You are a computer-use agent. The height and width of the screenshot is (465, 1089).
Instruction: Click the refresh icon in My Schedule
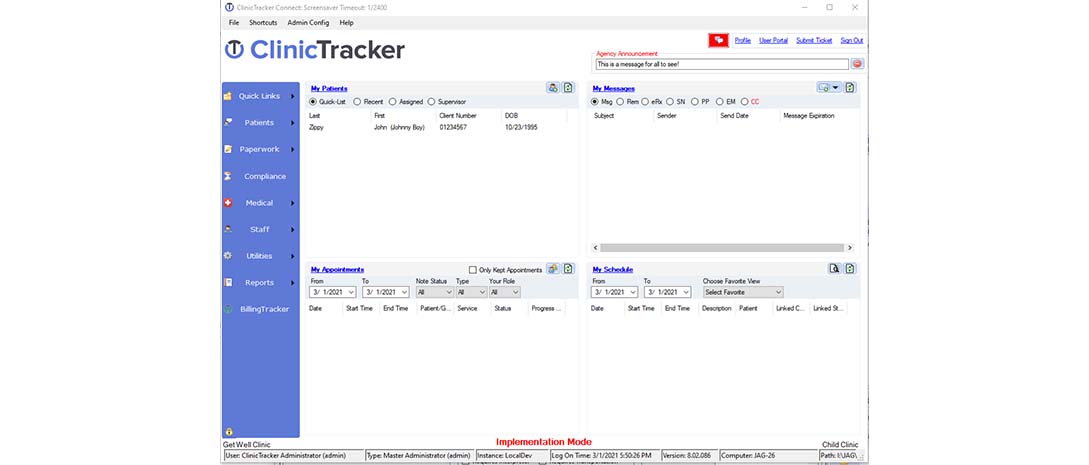pos(850,269)
